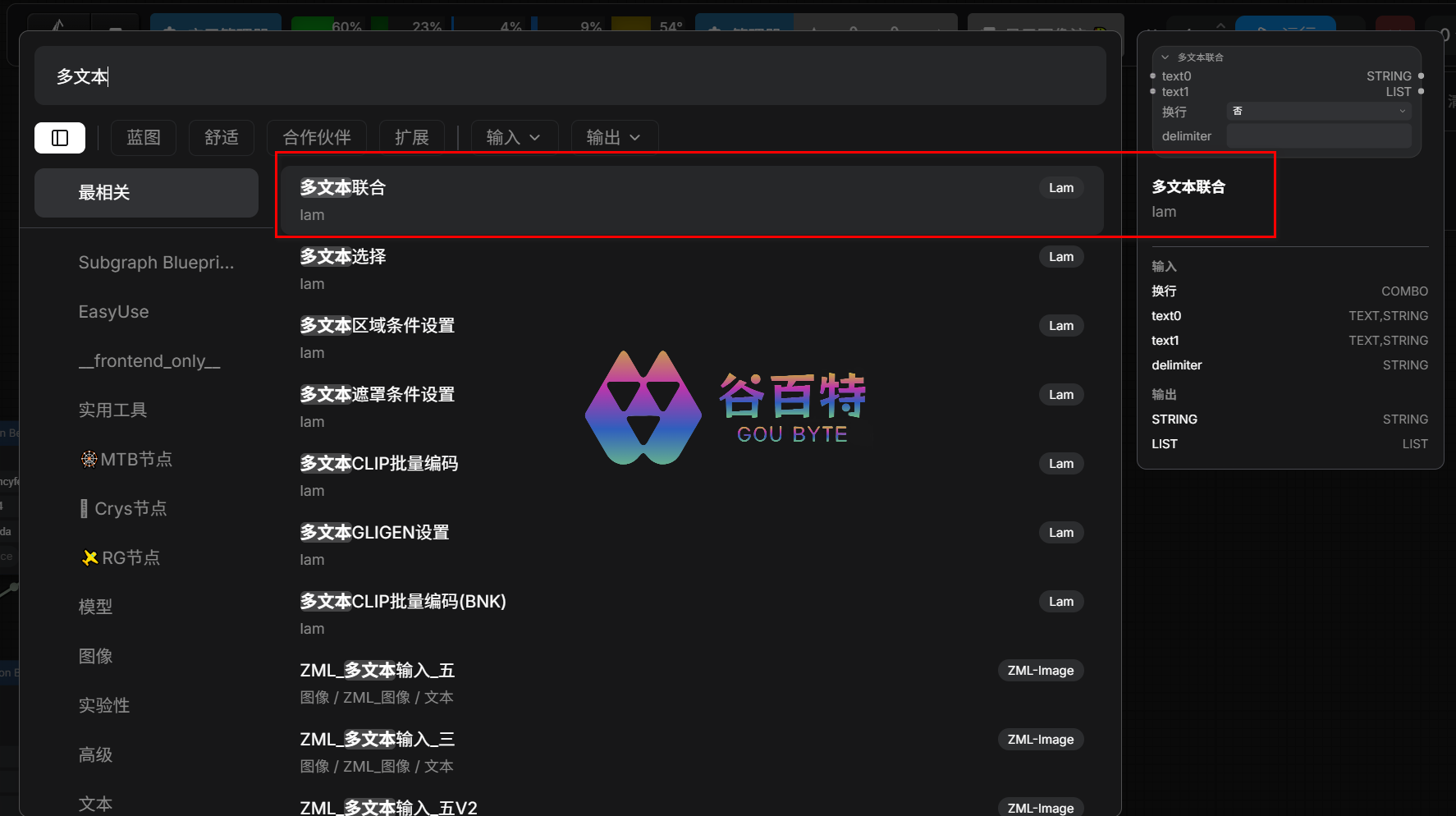Filter results by 合作伙伴
Screen dimensions: 1456x816
(x=317, y=137)
